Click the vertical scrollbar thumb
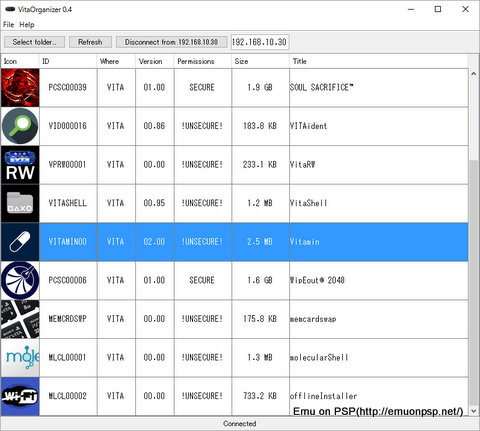The width and height of the screenshot is (480, 431). point(473,283)
